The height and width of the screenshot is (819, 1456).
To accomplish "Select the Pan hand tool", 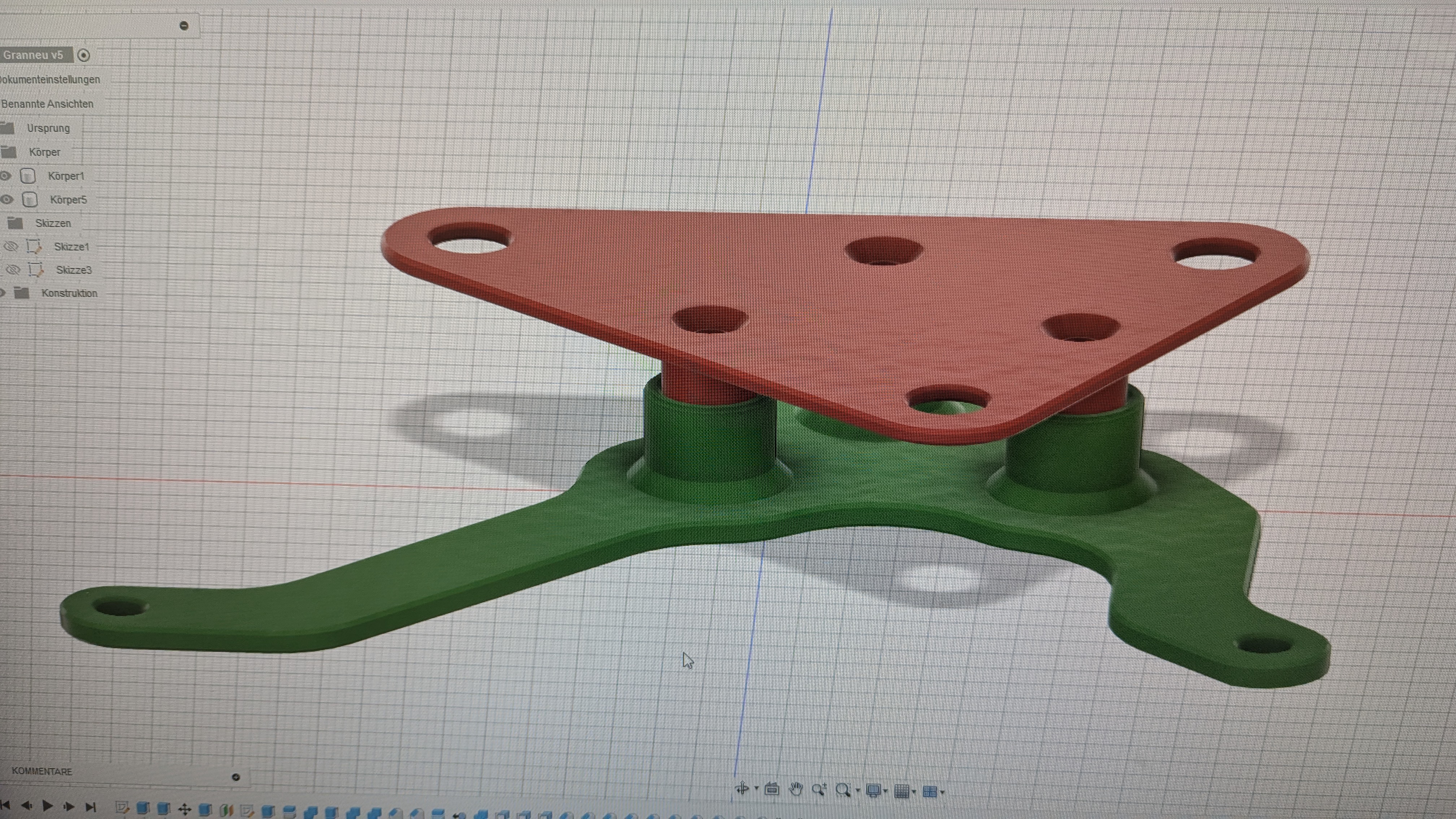I will tap(796, 789).
